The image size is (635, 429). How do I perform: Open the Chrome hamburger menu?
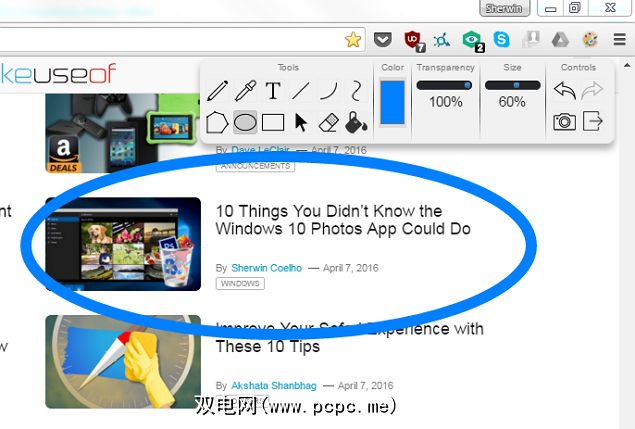coord(620,39)
